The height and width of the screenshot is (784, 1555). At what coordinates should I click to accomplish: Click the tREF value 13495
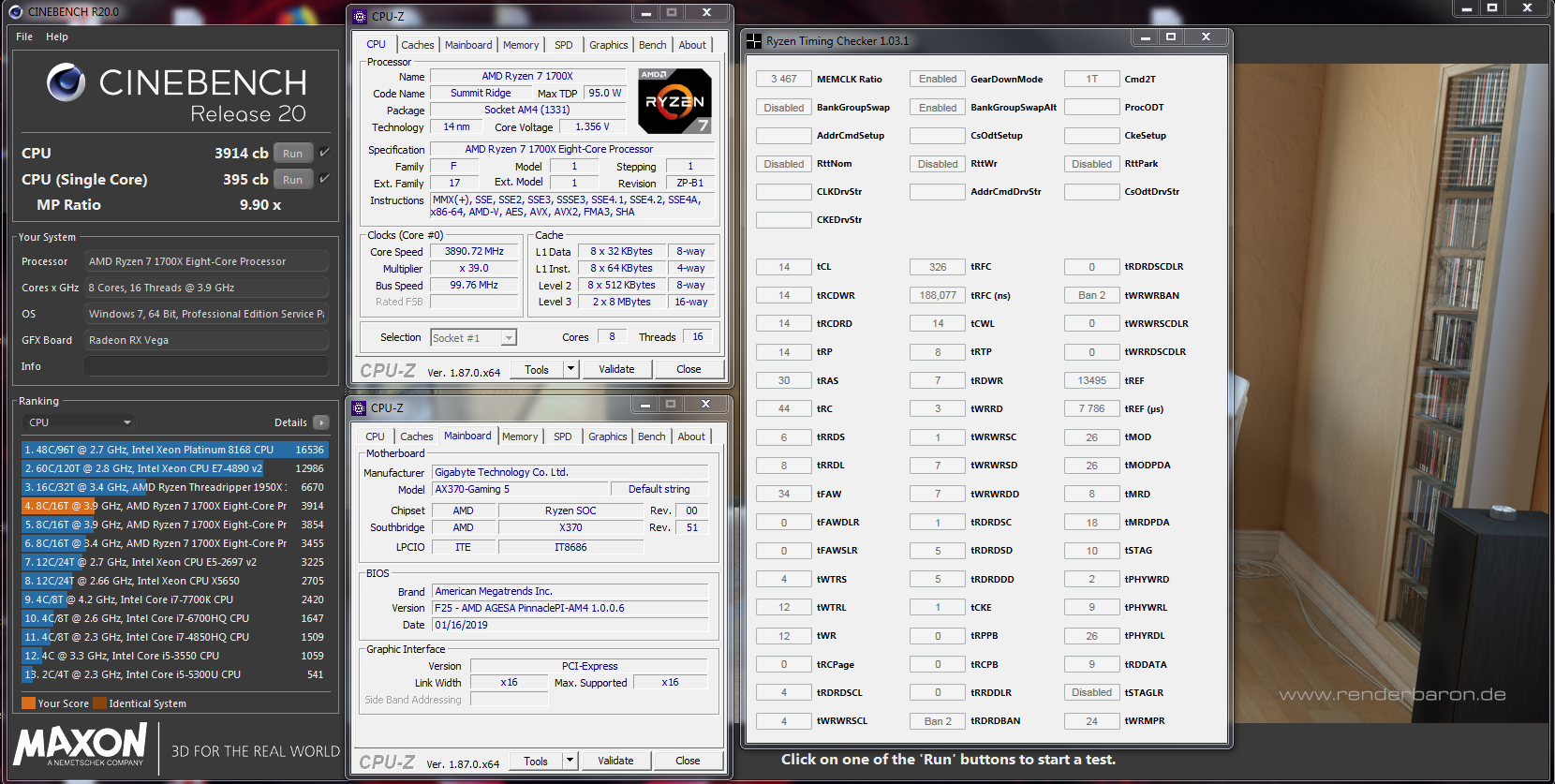click(x=1092, y=380)
